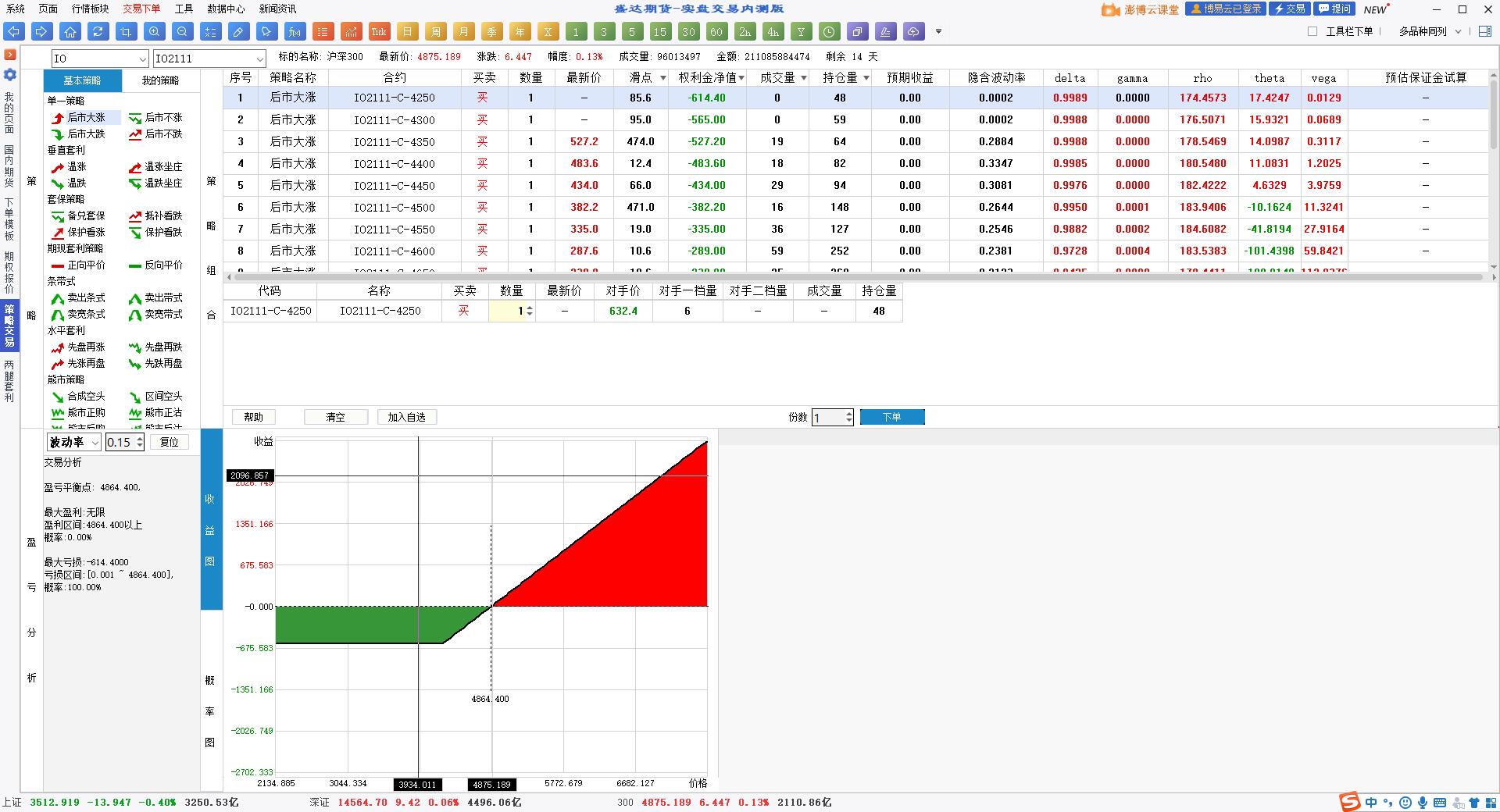1500x812 pixels.
Task: Select the pencil drawing tool icon
Action: pyautogui.click(x=239, y=32)
